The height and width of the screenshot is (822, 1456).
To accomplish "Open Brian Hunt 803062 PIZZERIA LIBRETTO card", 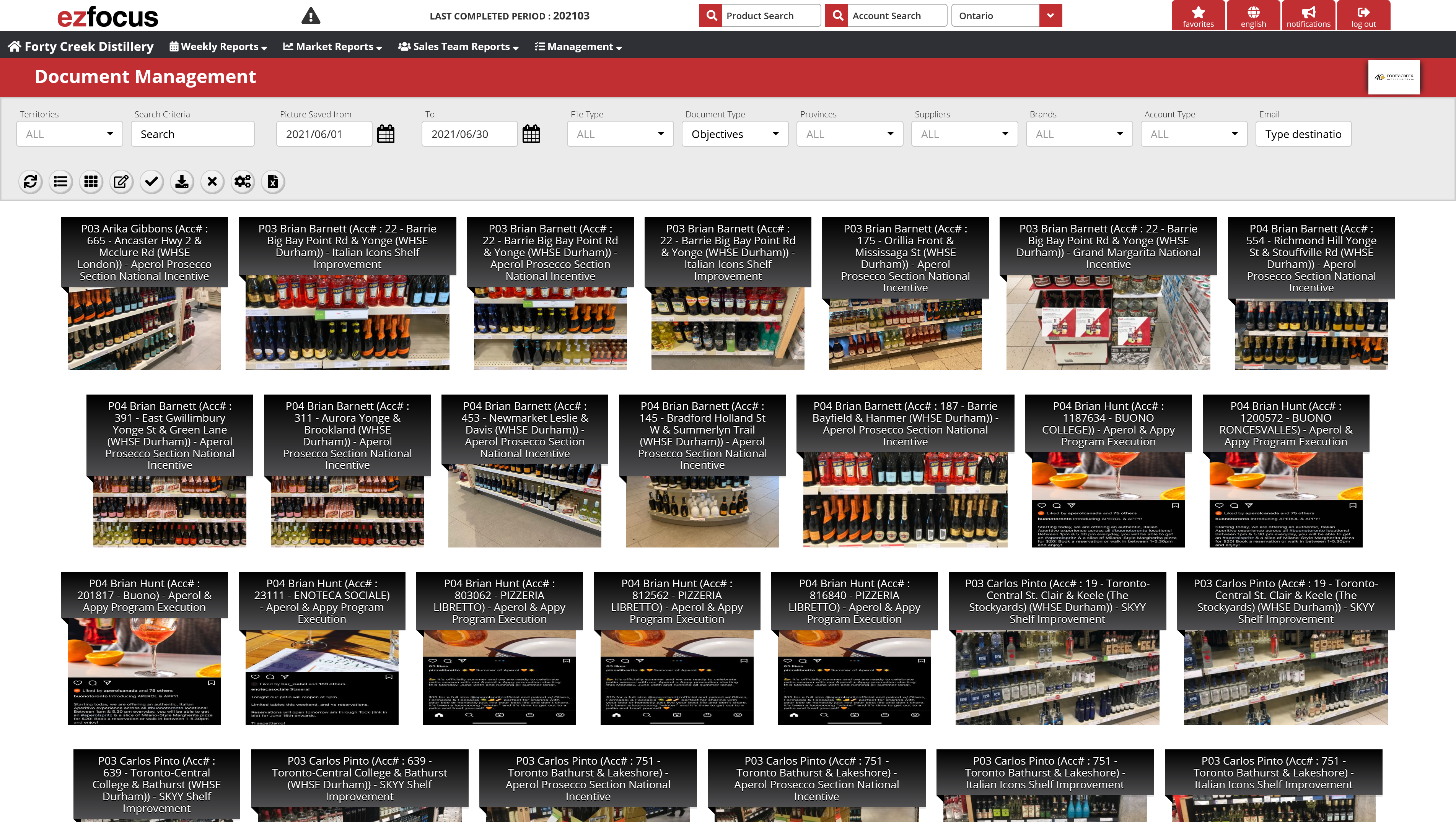I will click(x=499, y=648).
